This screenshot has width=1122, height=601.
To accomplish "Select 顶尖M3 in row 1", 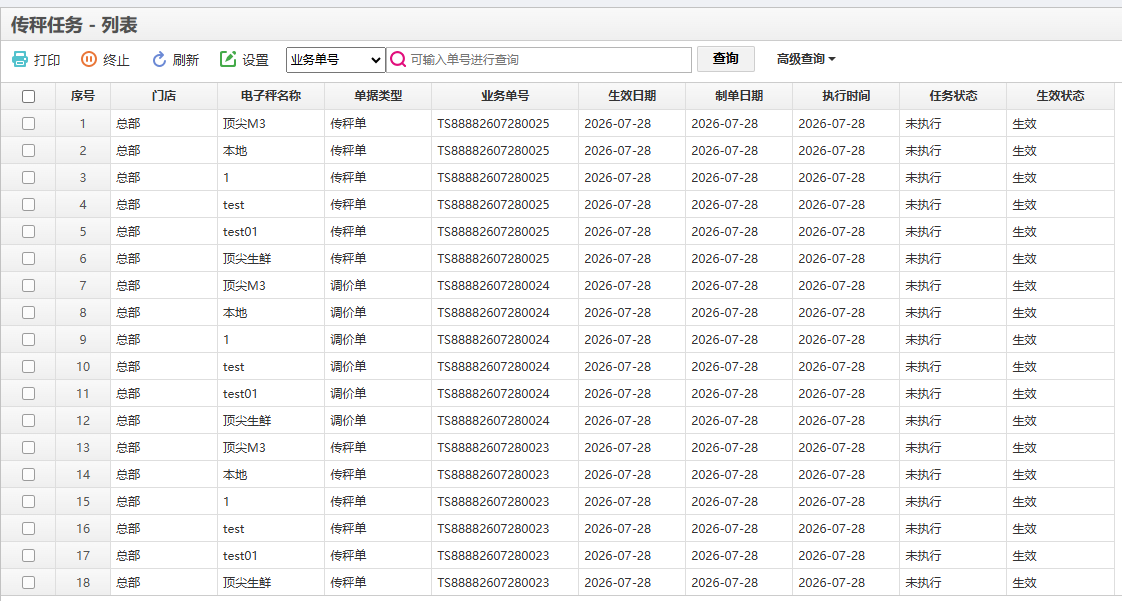I will (x=244, y=124).
